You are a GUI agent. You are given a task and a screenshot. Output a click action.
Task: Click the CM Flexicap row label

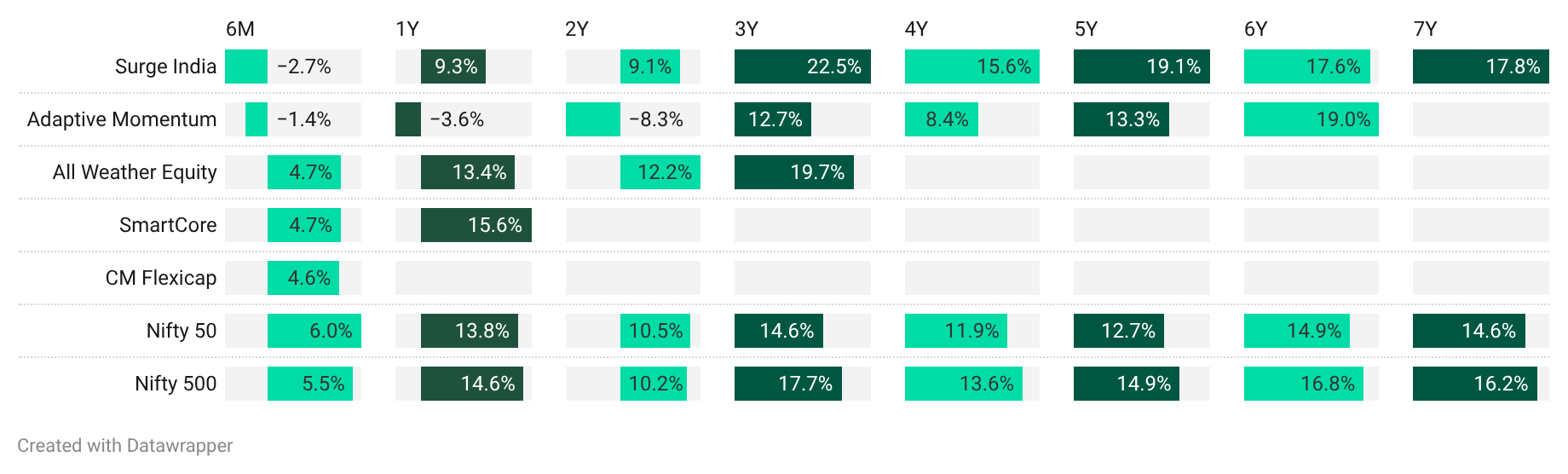(161, 278)
